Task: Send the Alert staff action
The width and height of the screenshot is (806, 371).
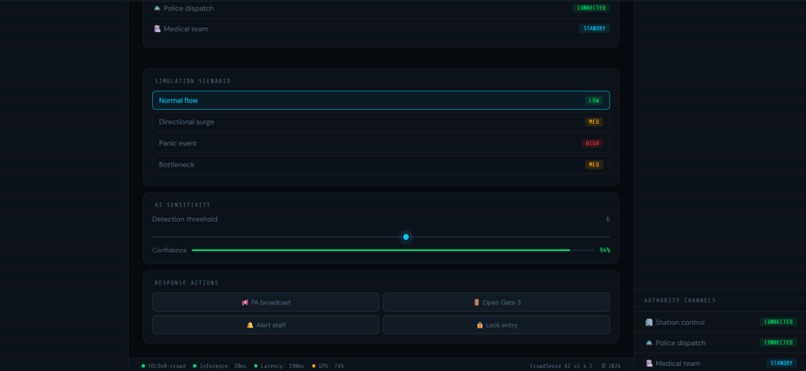Action: tap(266, 325)
